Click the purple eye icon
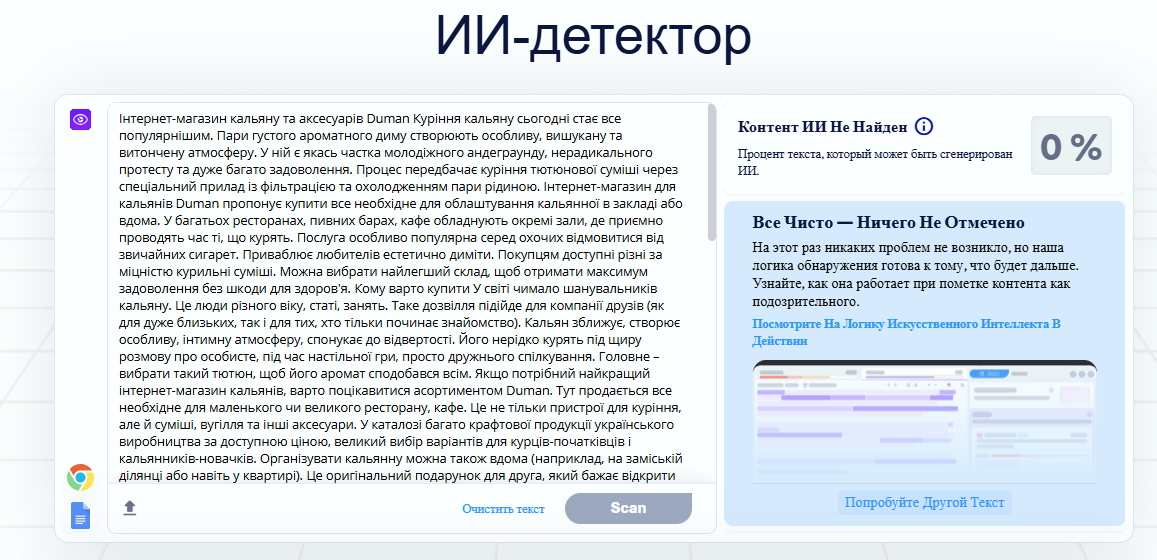Screen dimensions: 1157x560 (80, 120)
